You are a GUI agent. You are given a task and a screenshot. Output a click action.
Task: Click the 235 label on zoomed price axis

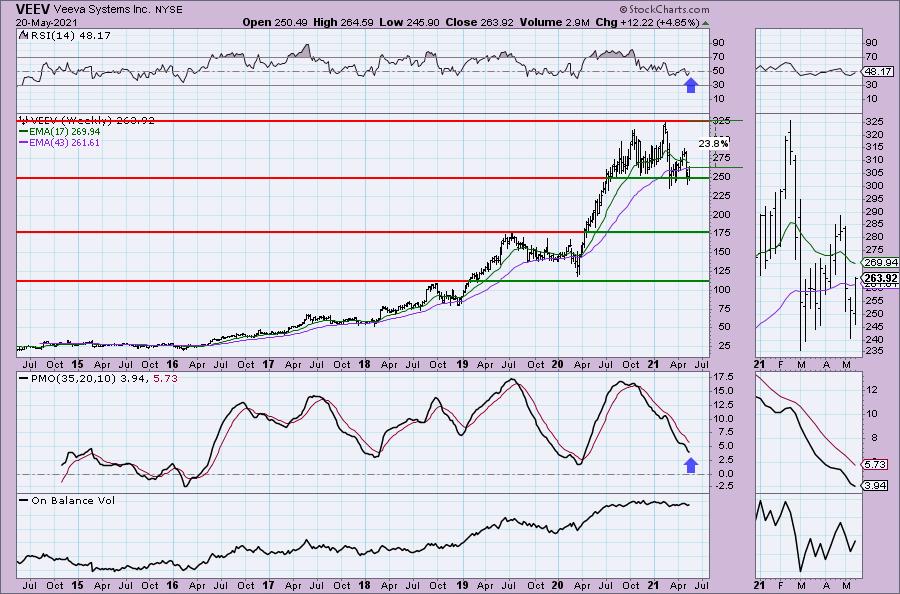874,351
